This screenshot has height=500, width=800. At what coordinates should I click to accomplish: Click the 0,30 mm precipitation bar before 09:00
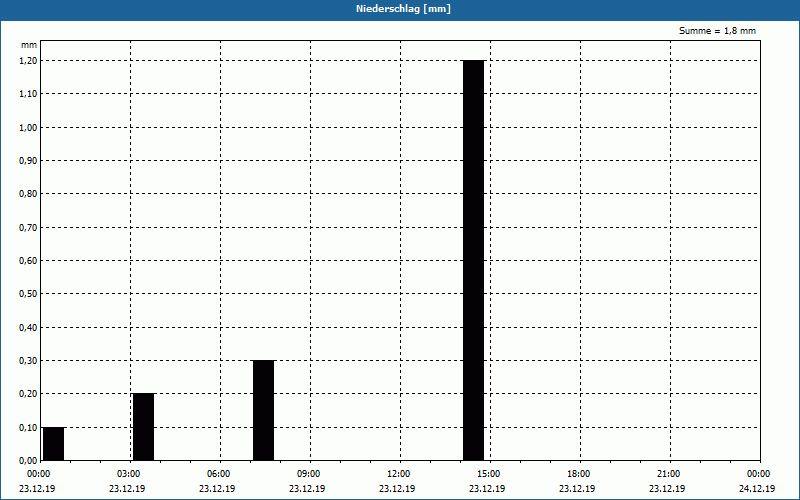(263, 410)
